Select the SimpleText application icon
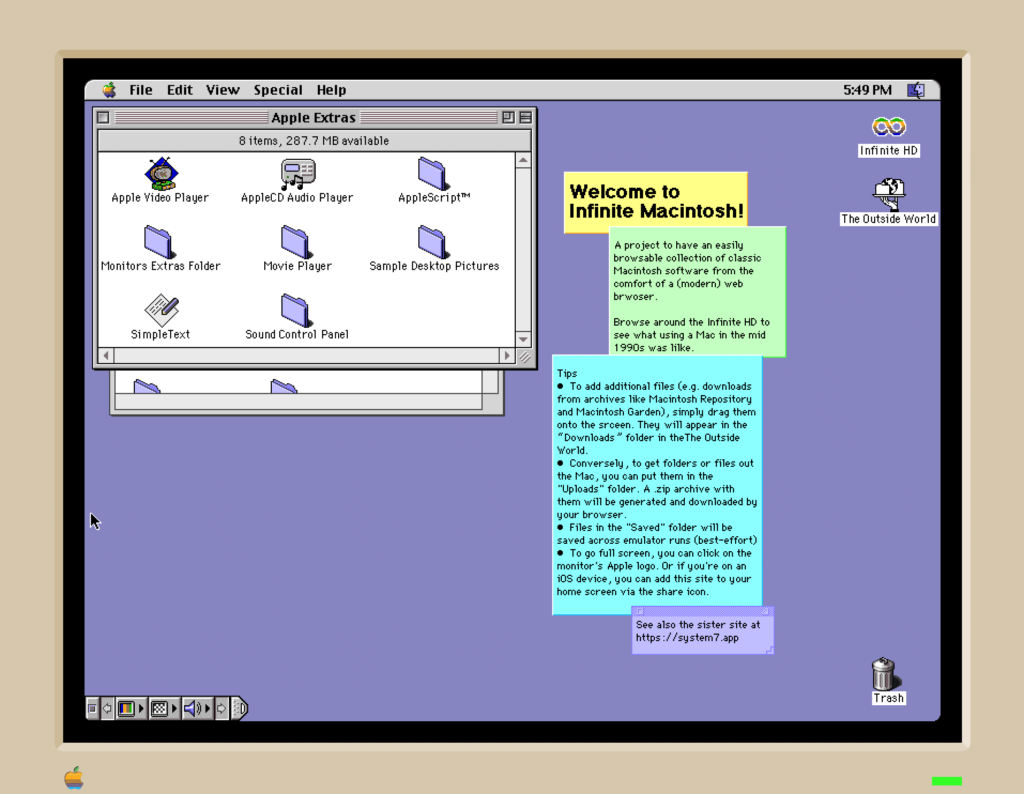Image resolution: width=1024 pixels, height=794 pixels. 161,310
